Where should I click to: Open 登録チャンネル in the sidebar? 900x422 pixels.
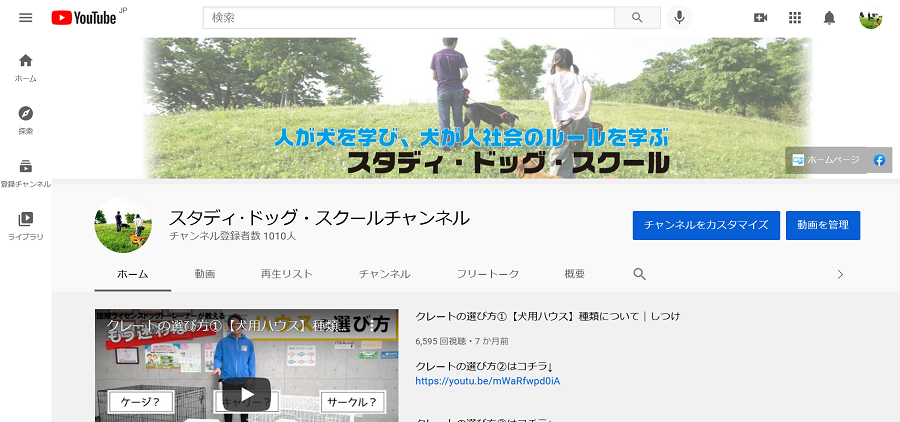25,173
